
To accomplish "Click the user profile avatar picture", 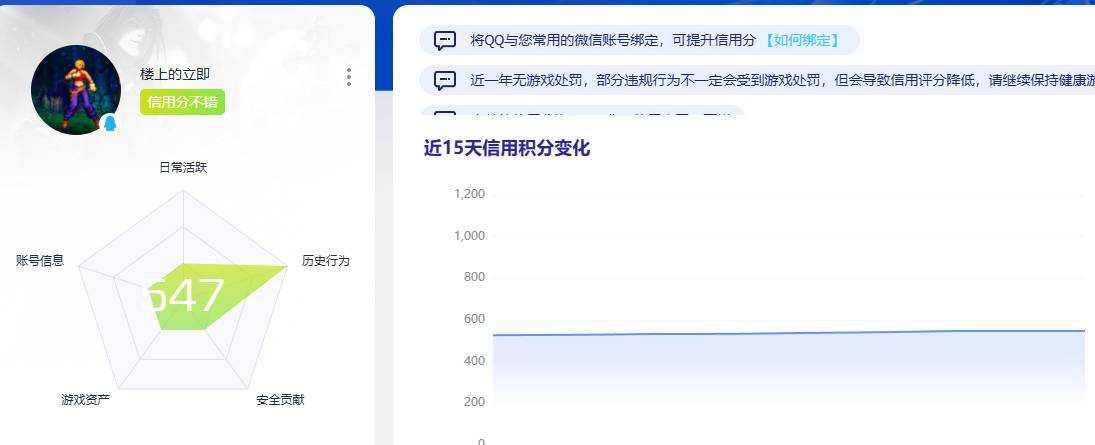I will 75,89.
